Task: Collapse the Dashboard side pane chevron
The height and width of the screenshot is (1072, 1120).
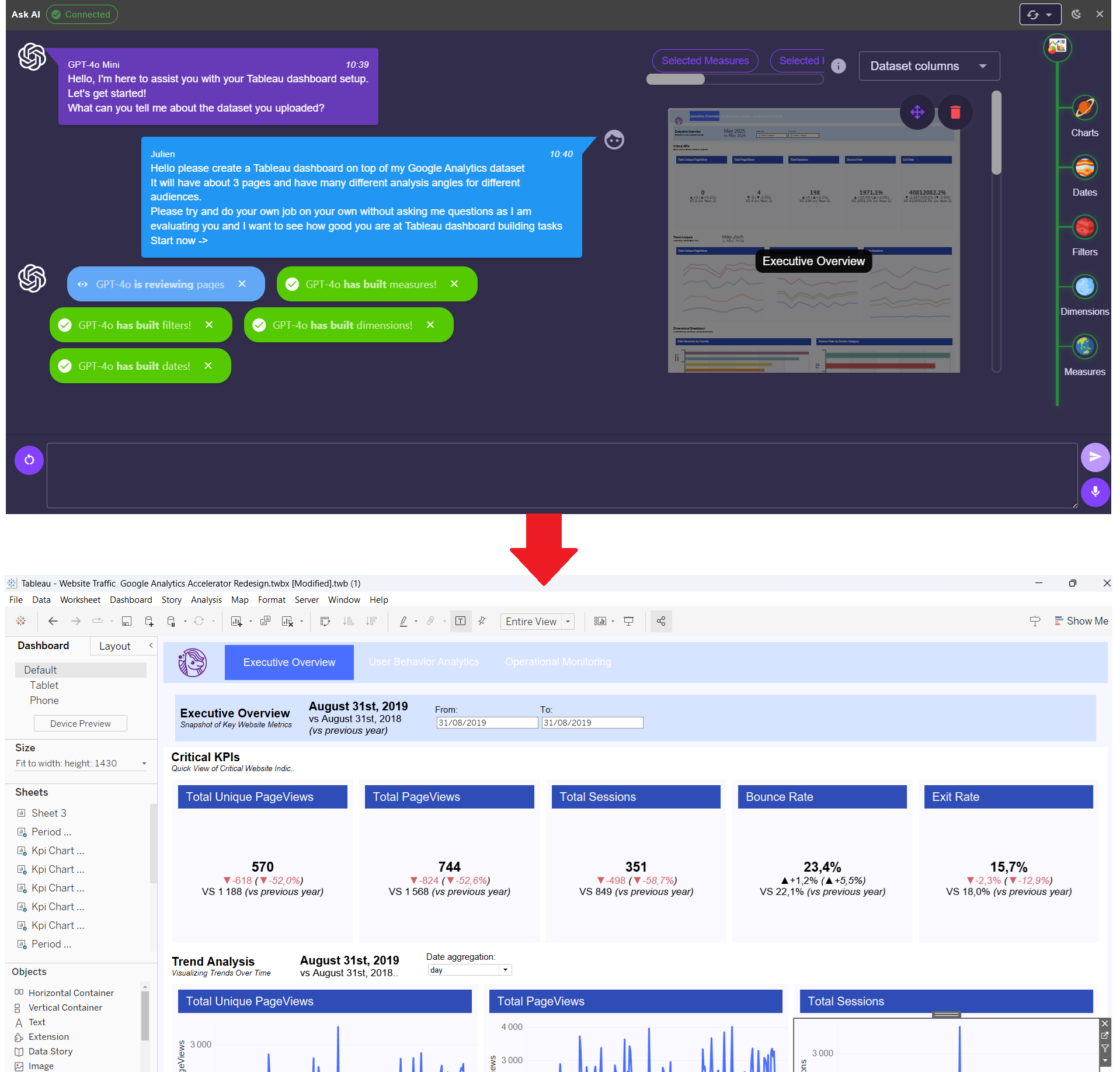Action: [151, 646]
